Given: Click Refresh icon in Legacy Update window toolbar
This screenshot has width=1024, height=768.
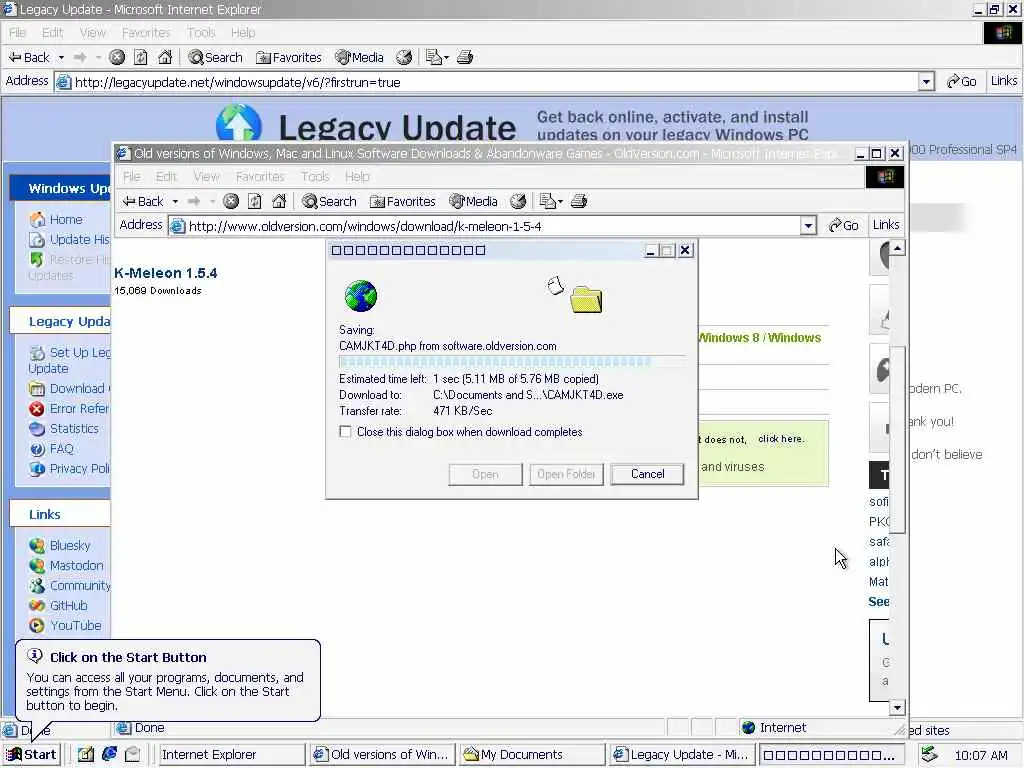Looking at the screenshot, I should 140,57.
